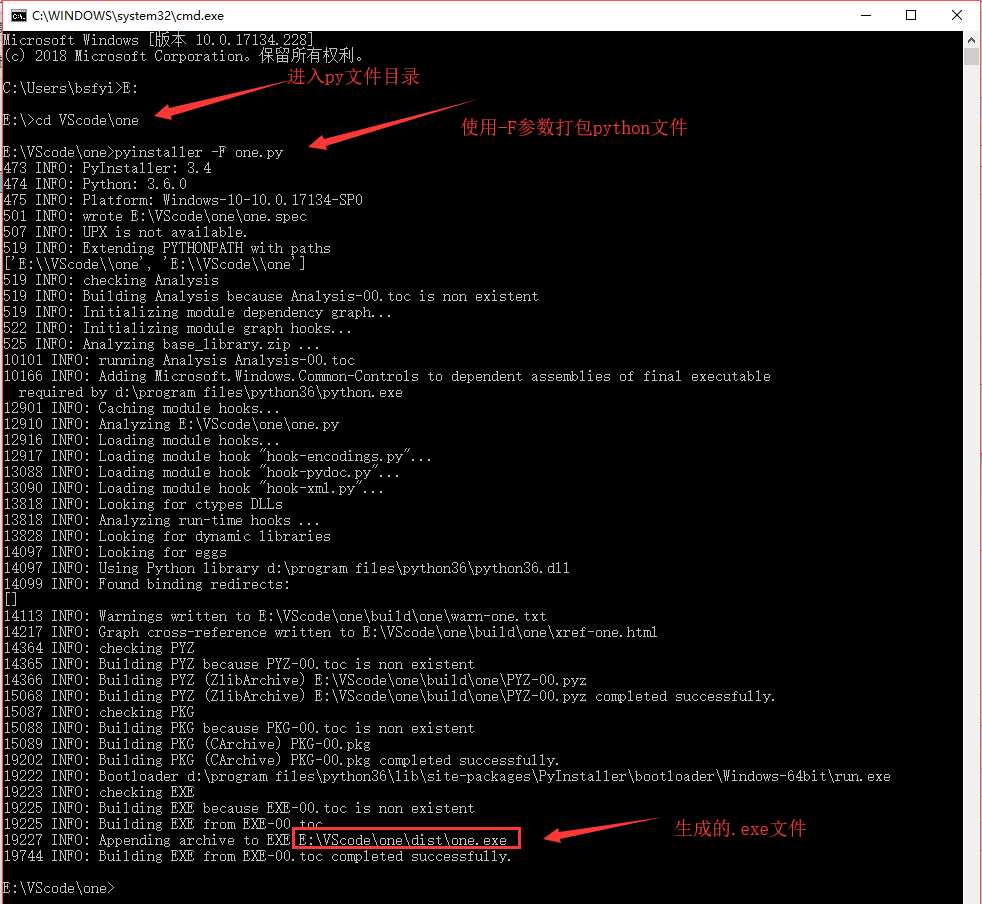
Task: Click the final prompt "E:\VScode\one>"
Action: (59, 888)
